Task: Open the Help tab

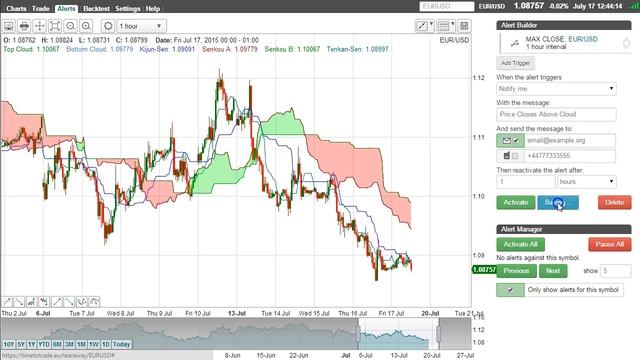Action: 153,9
